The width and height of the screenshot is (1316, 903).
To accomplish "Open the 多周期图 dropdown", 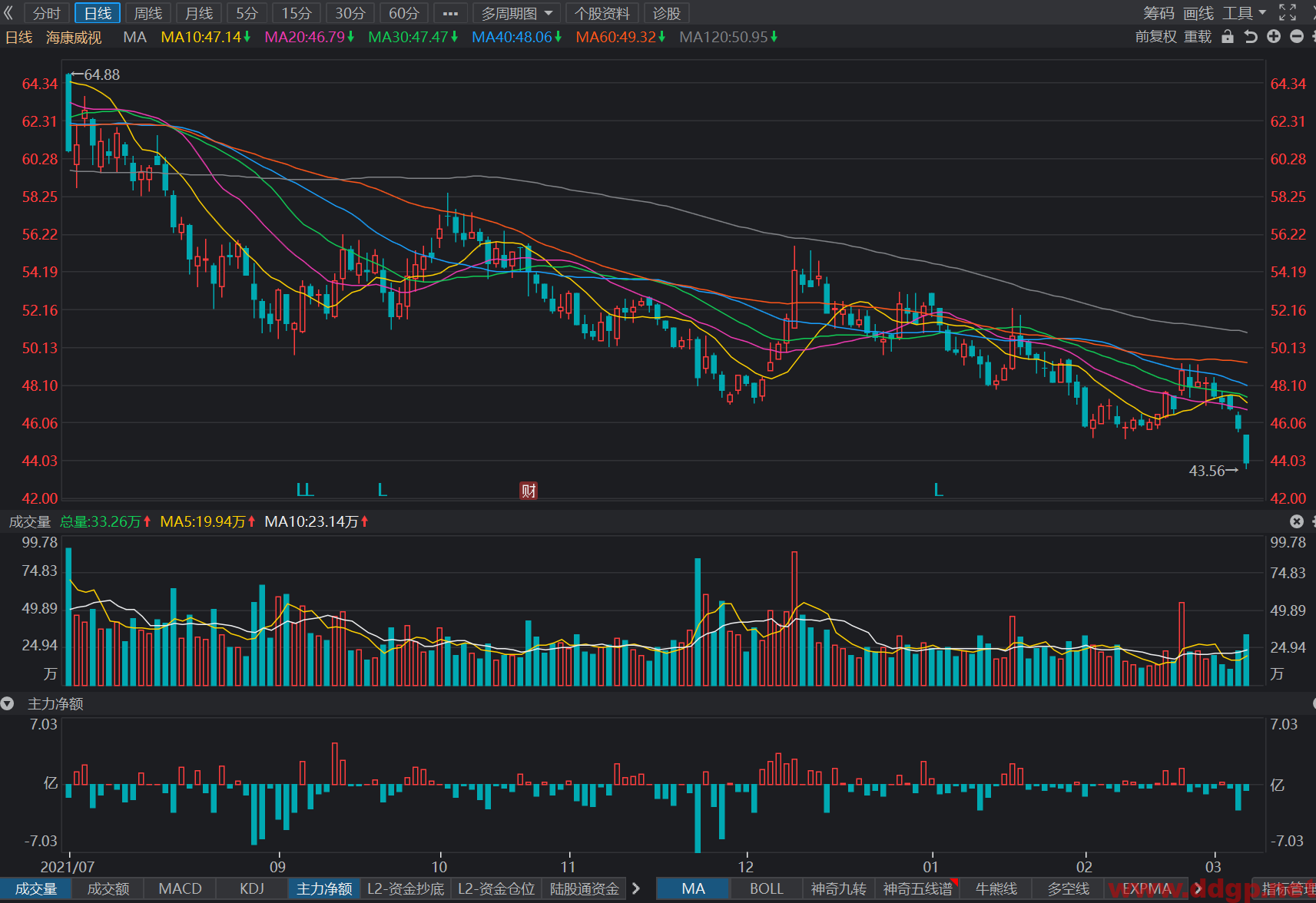I will [516, 13].
